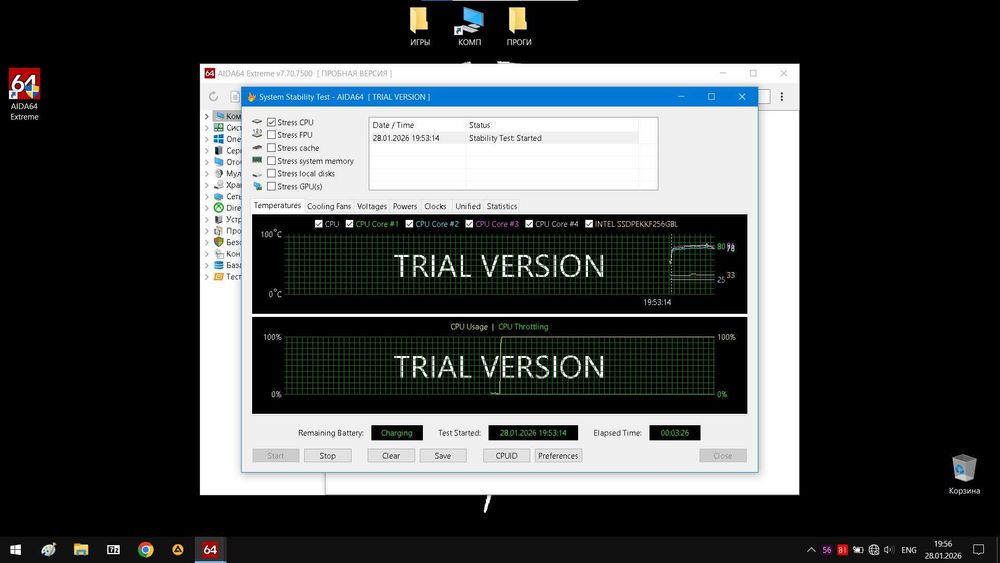Open the Preferences dialog
The height and width of the screenshot is (563, 1000).
pos(558,455)
